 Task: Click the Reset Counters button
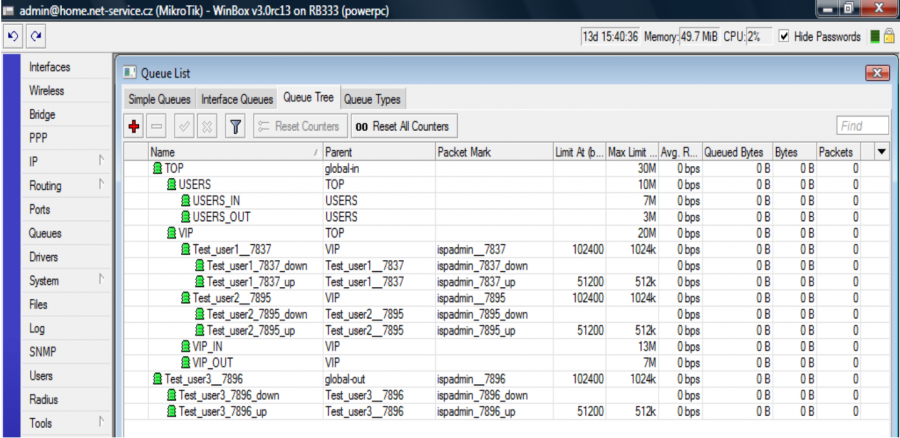tap(300, 126)
